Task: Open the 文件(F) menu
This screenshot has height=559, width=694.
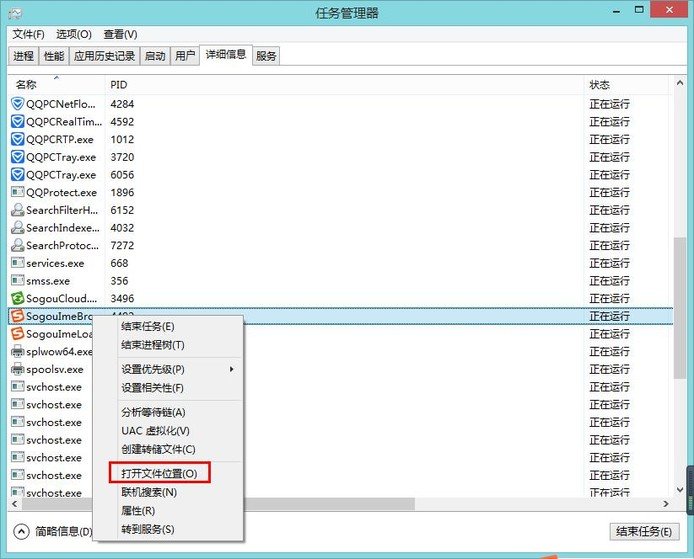Action: coord(28,35)
